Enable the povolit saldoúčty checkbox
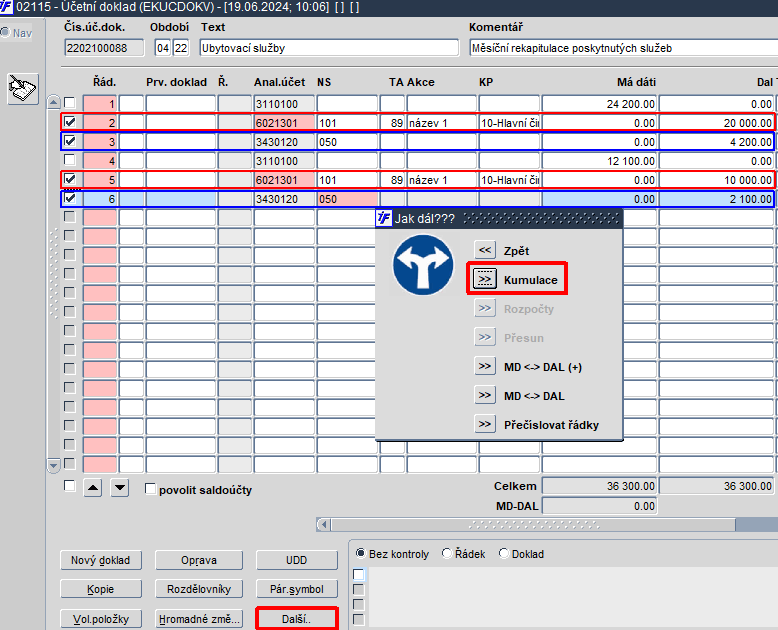 pos(150,489)
